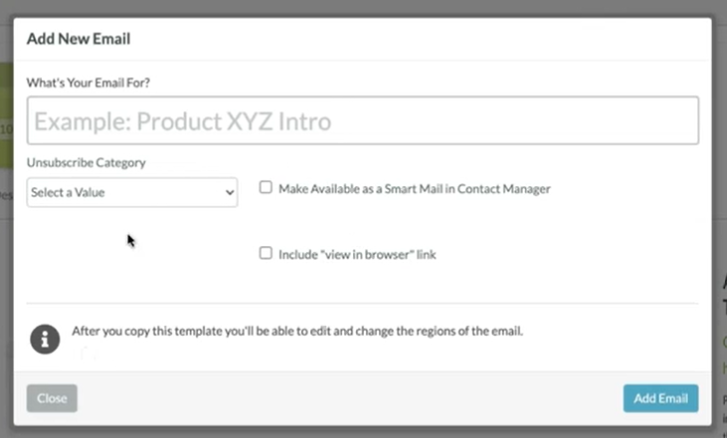The width and height of the screenshot is (727, 438).
Task: Click the dimmed backdrop right of the dialog
Action: coord(720,200)
